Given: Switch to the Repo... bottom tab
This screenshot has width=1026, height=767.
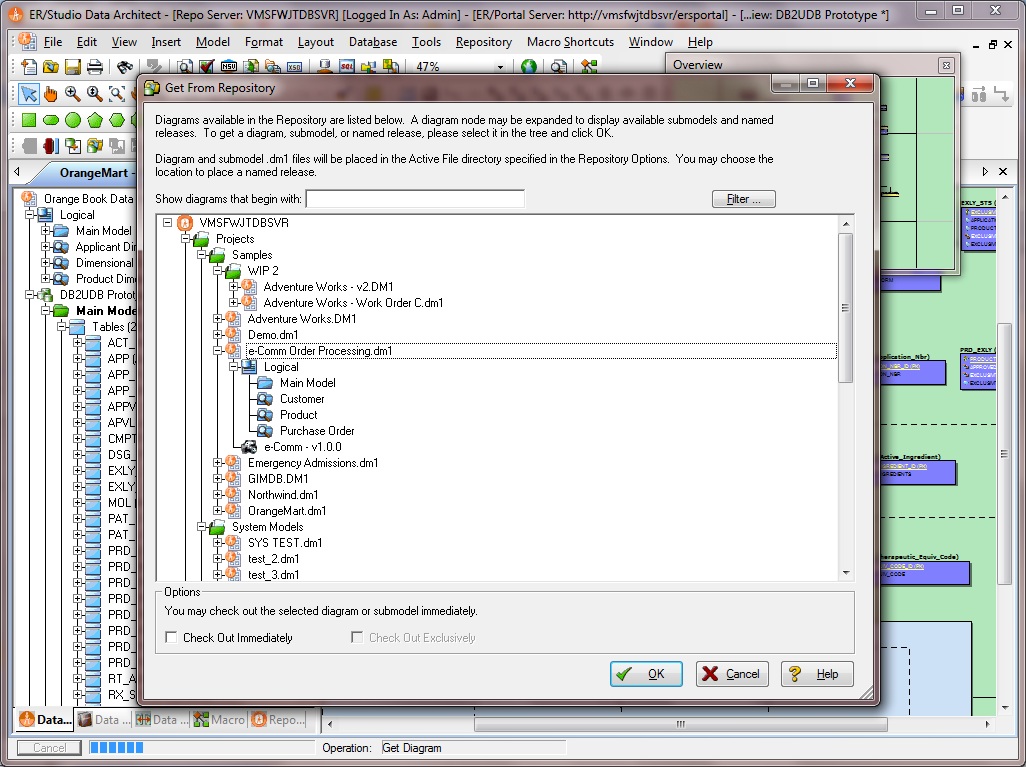Looking at the screenshot, I should click(278, 720).
